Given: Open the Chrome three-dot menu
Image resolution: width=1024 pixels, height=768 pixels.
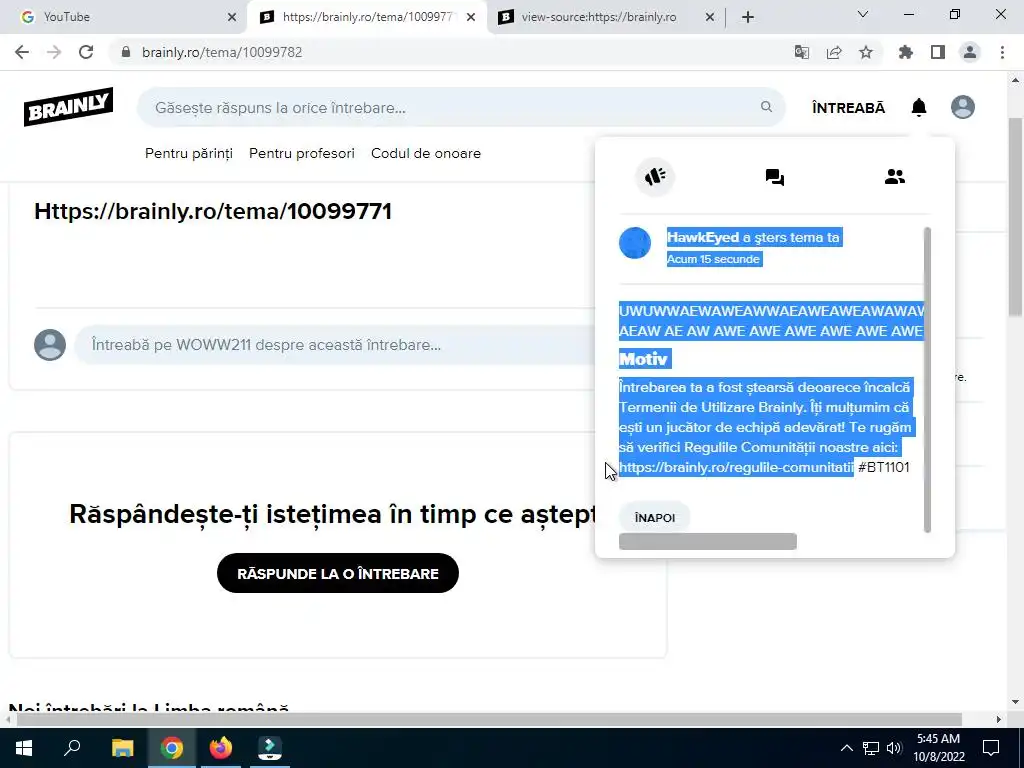Looking at the screenshot, I should point(1002,52).
